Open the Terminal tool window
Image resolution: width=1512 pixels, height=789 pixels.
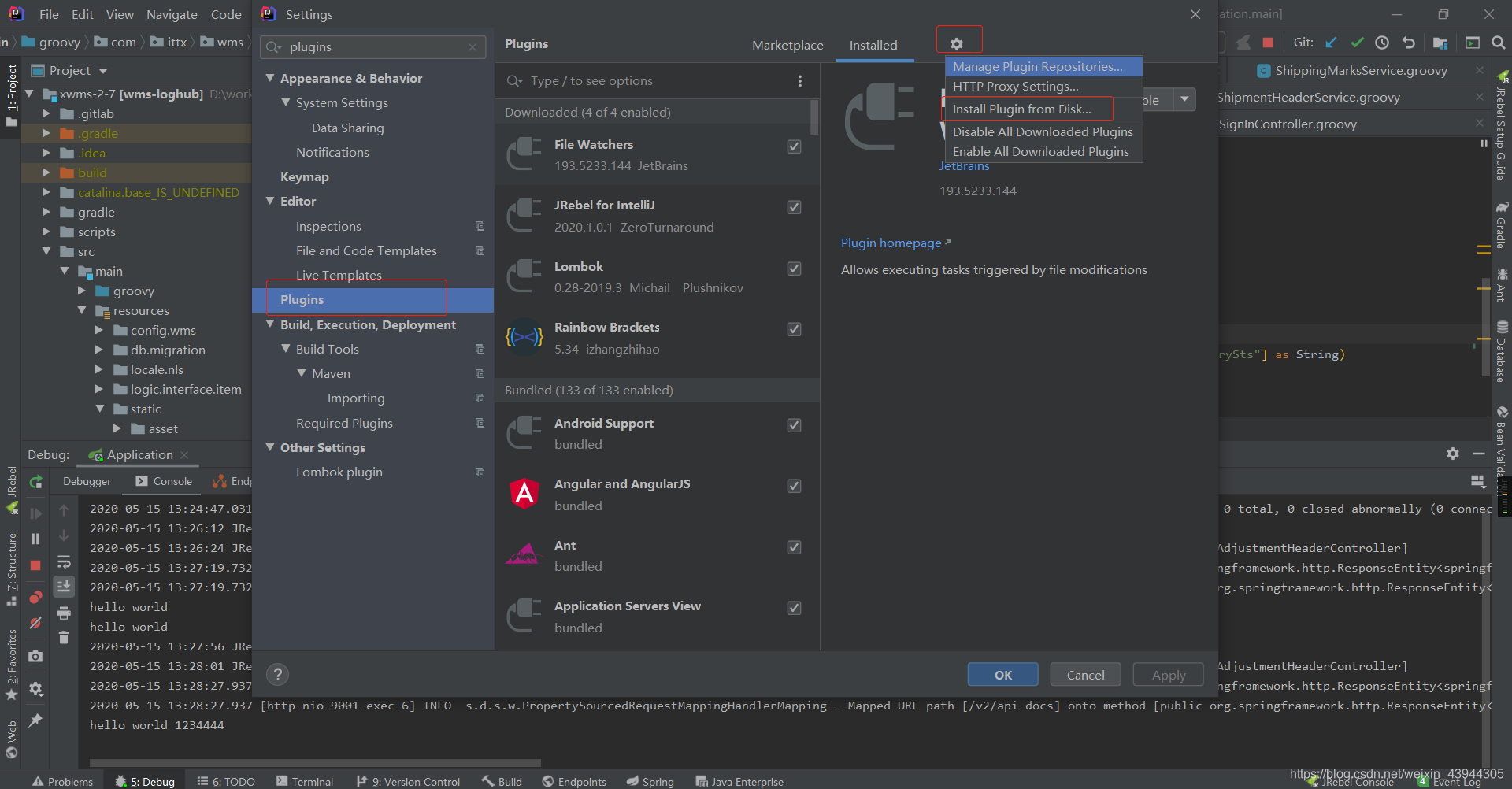[x=305, y=781]
